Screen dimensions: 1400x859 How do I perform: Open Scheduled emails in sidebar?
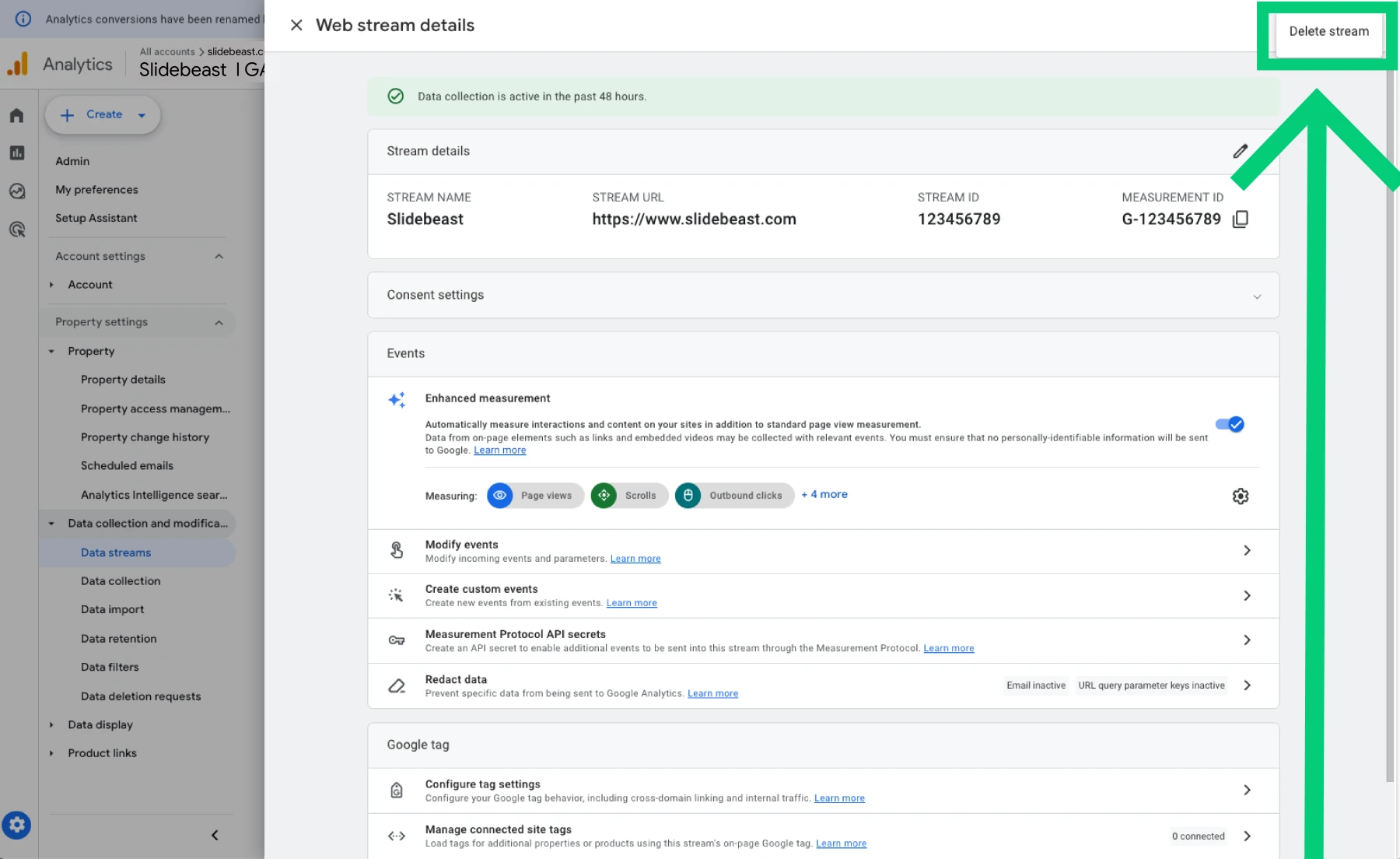click(127, 465)
